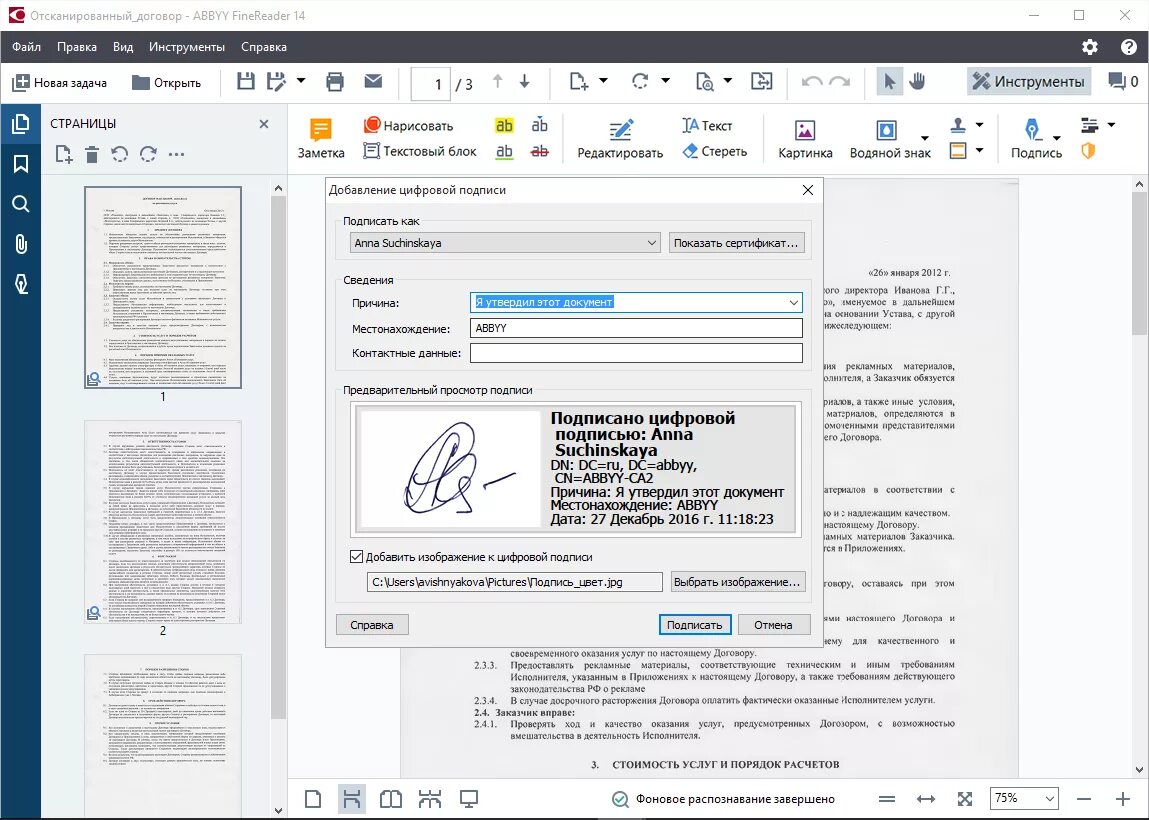The width and height of the screenshot is (1149, 820).
Task: Click the delete page trash icon
Action: [x=92, y=155]
